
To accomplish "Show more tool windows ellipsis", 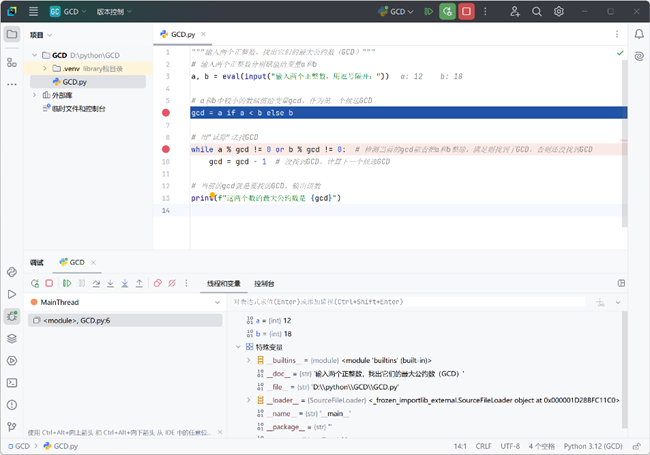I will [x=12, y=85].
